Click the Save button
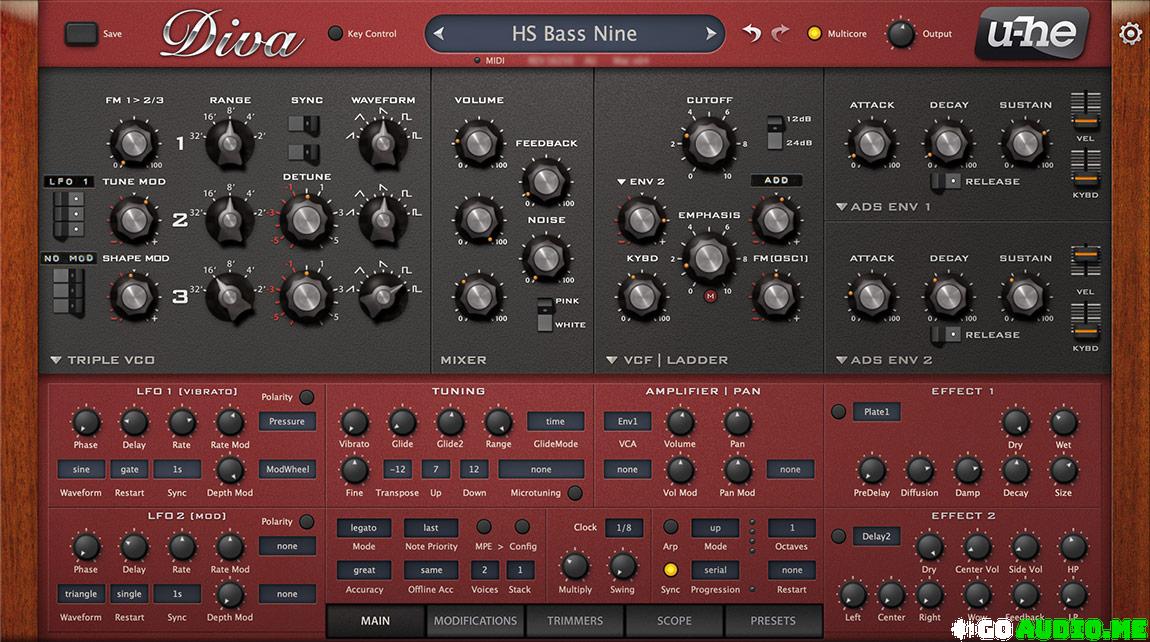 tap(81, 34)
